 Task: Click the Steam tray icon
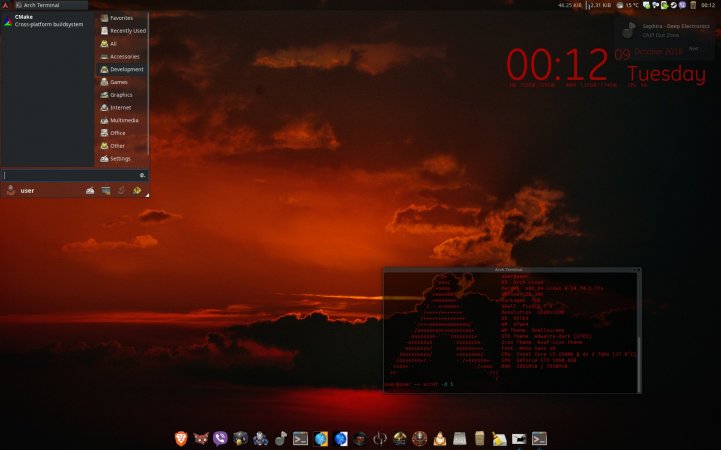[674, 5]
